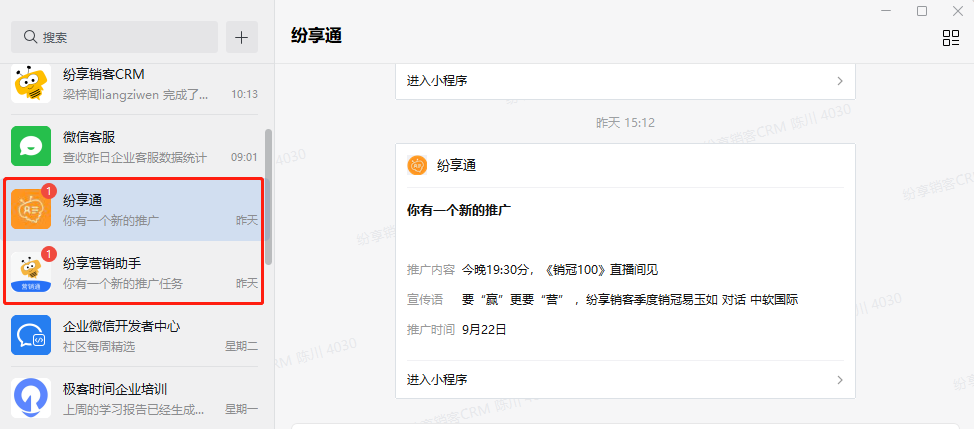The image size is (974, 429).
Task: Click 进入小程序 in the upper card
Action: point(437,81)
